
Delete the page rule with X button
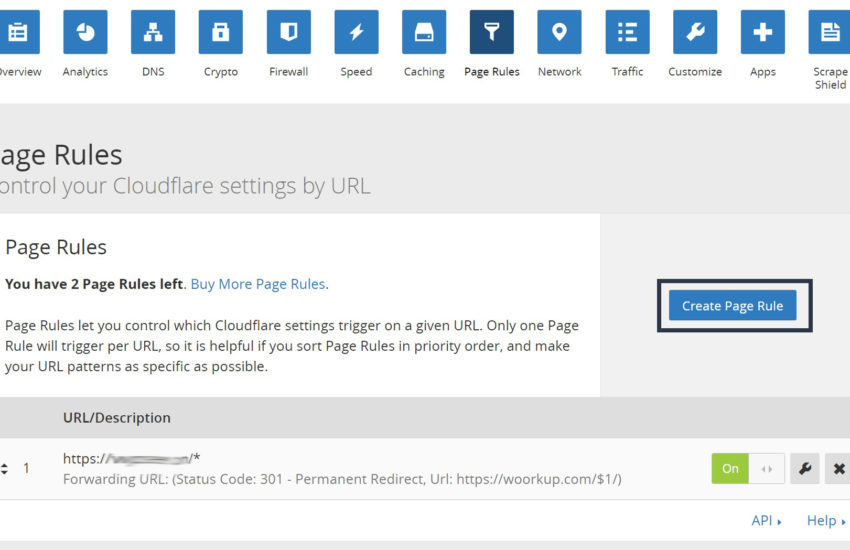coord(837,468)
